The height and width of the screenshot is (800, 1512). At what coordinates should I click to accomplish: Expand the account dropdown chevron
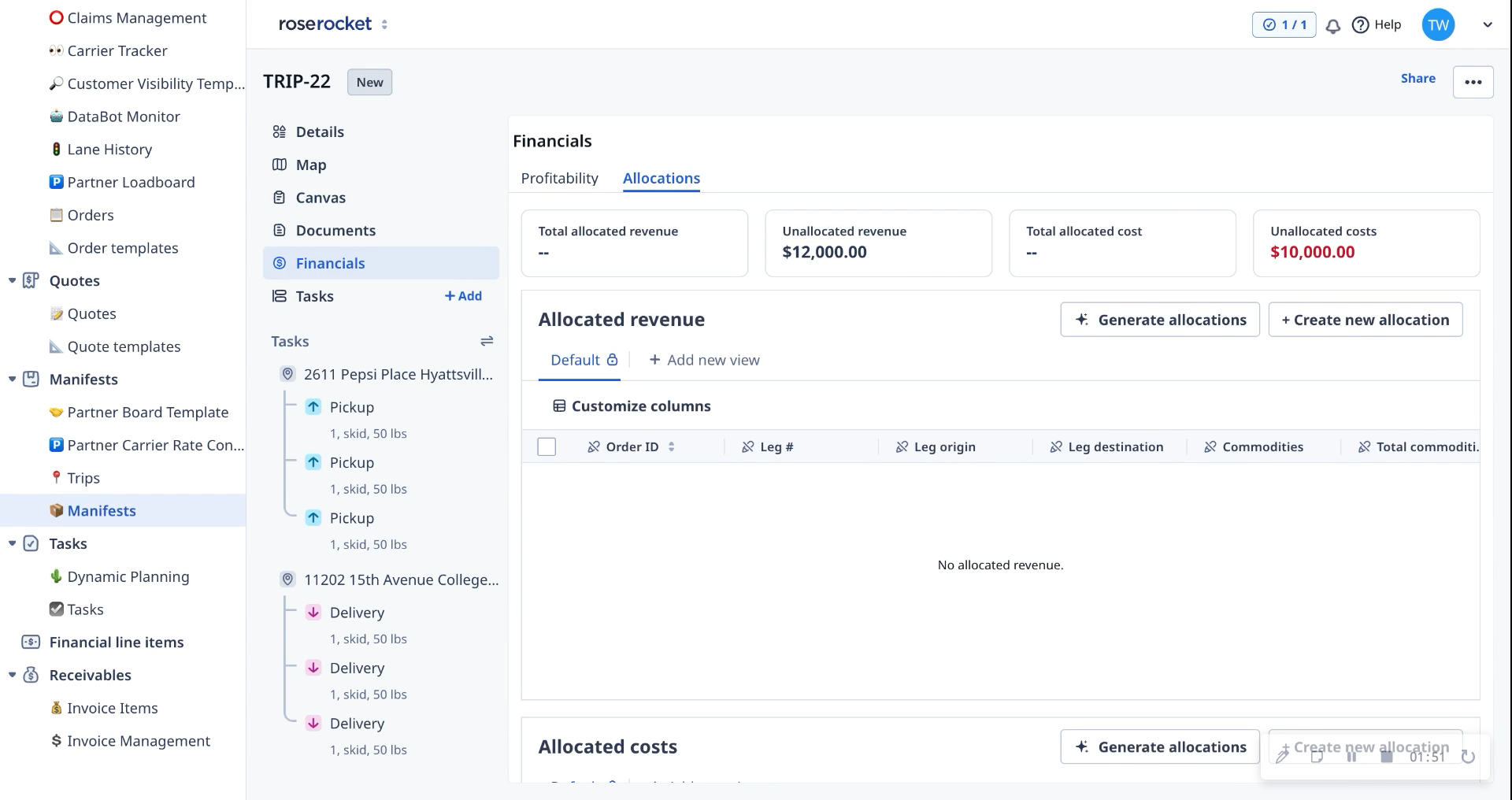[x=1488, y=25]
